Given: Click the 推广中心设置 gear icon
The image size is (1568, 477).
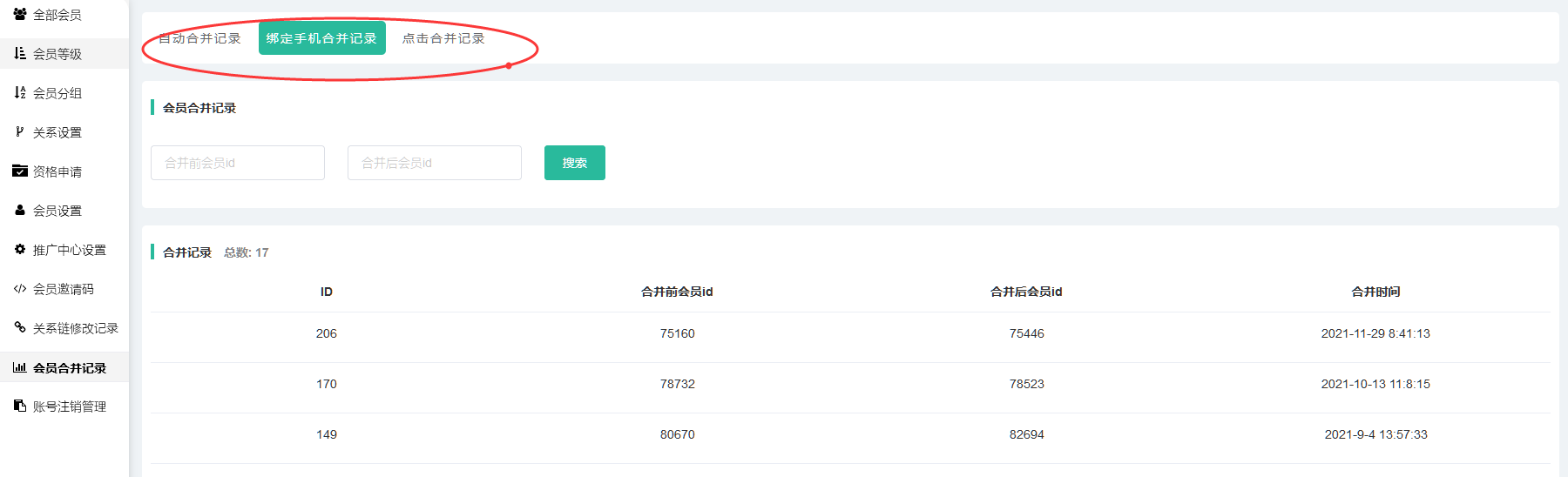Looking at the screenshot, I should pyautogui.click(x=20, y=249).
